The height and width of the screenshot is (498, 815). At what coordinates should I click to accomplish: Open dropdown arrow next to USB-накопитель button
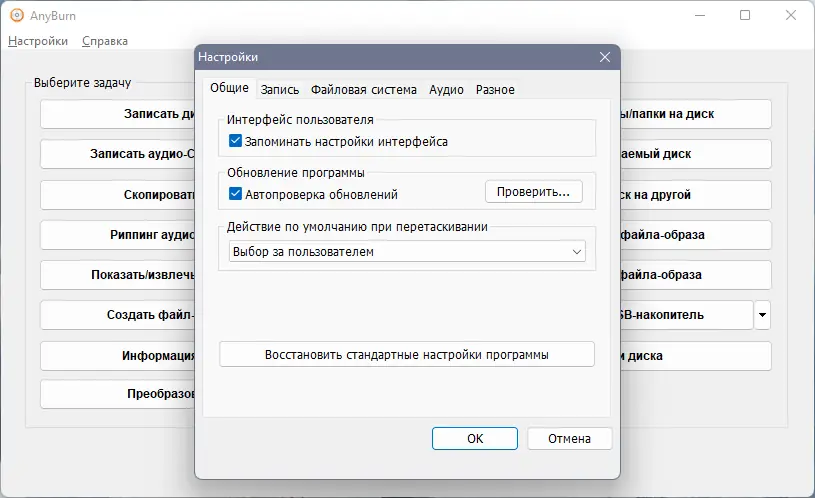click(x=763, y=315)
